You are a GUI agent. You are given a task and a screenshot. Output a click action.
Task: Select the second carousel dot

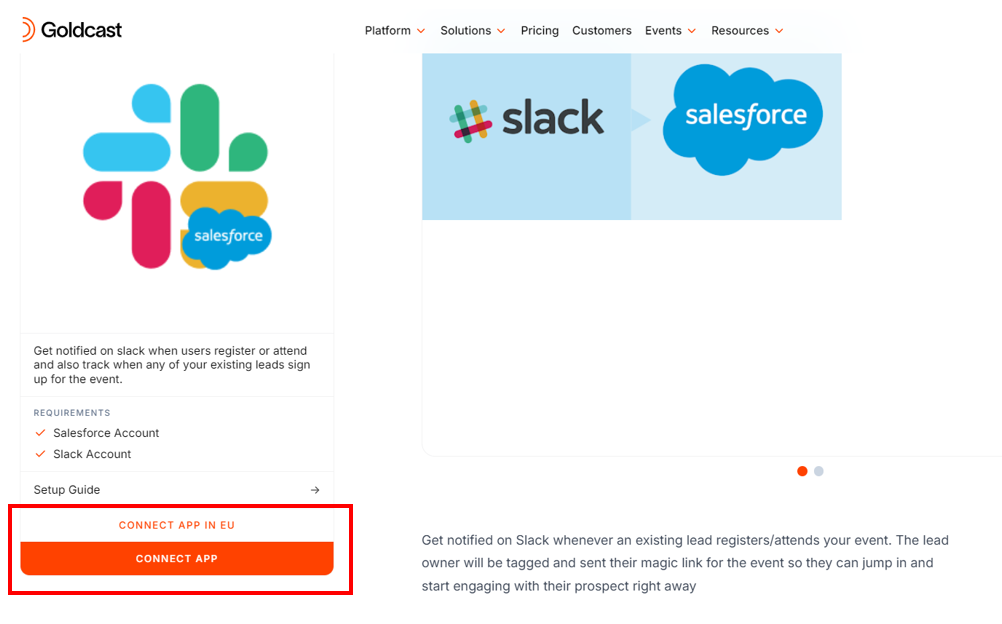(x=818, y=470)
